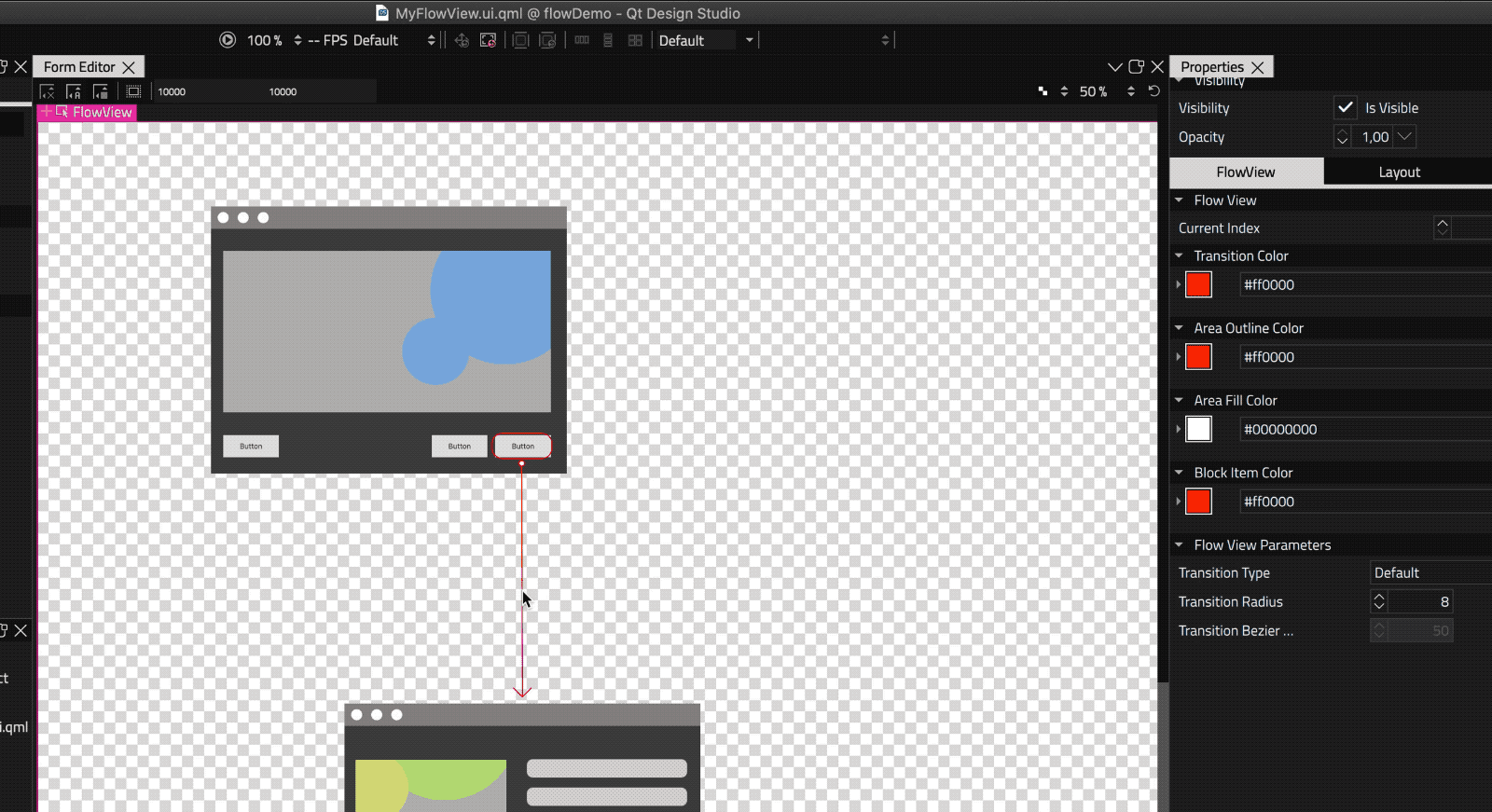Image resolution: width=1492 pixels, height=812 pixels.
Task: Click the Area Fill Color white swatch
Action: (x=1198, y=429)
